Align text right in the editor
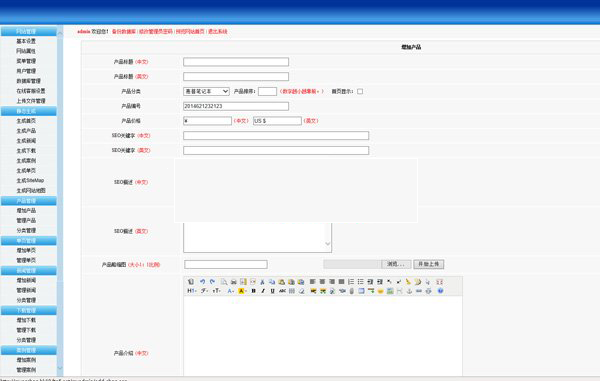The image size is (600, 381). click(x=332, y=282)
